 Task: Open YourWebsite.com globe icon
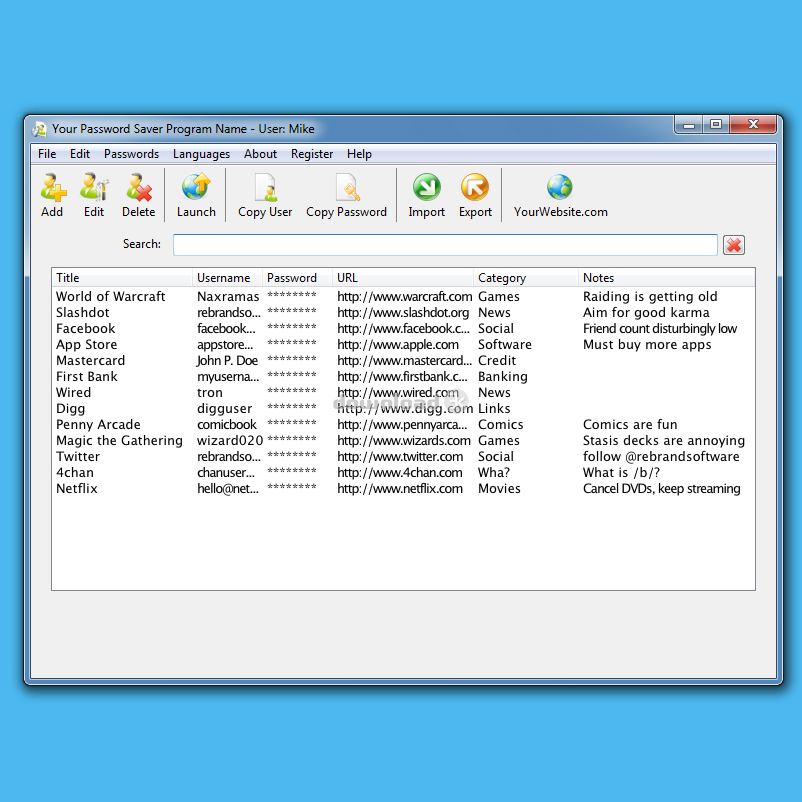[560, 187]
